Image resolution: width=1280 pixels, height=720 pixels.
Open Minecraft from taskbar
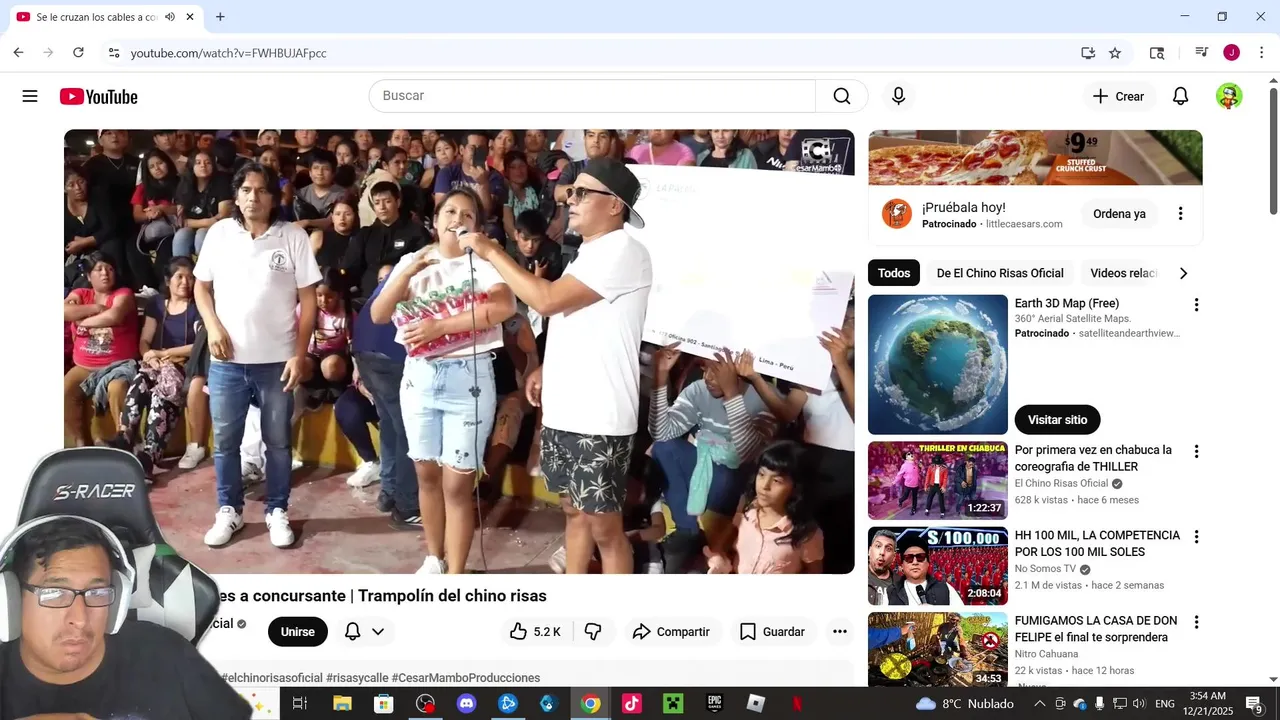673,704
